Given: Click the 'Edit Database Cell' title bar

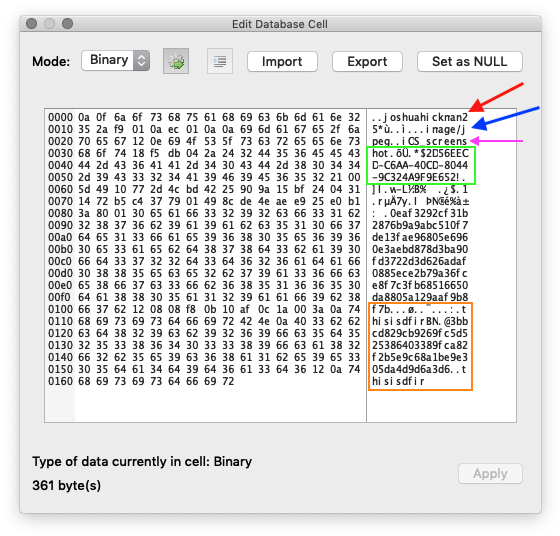Looking at the screenshot, I should click(x=280, y=24).
